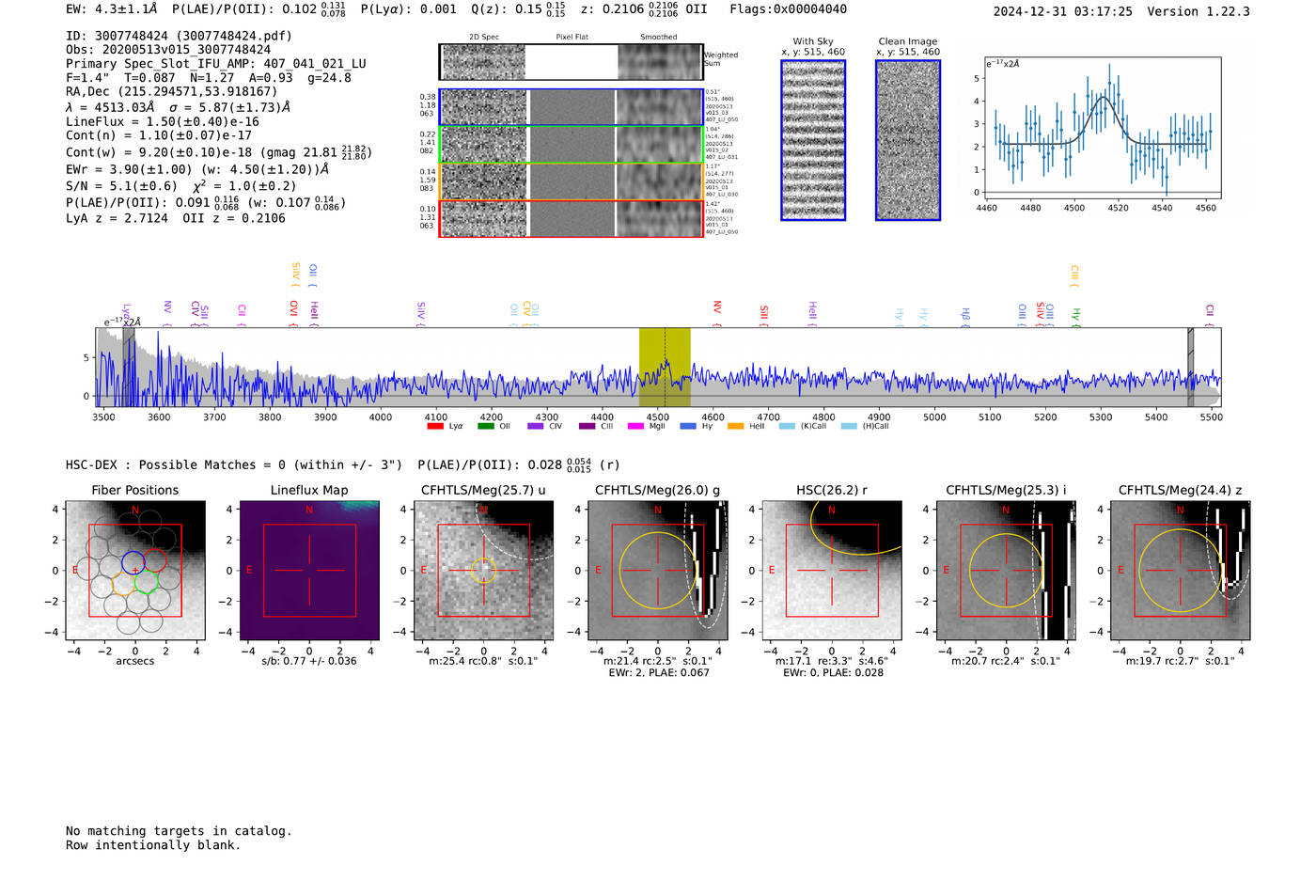
Task: Select the blue-framed 2D spectrum row
Action: [x=571, y=107]
